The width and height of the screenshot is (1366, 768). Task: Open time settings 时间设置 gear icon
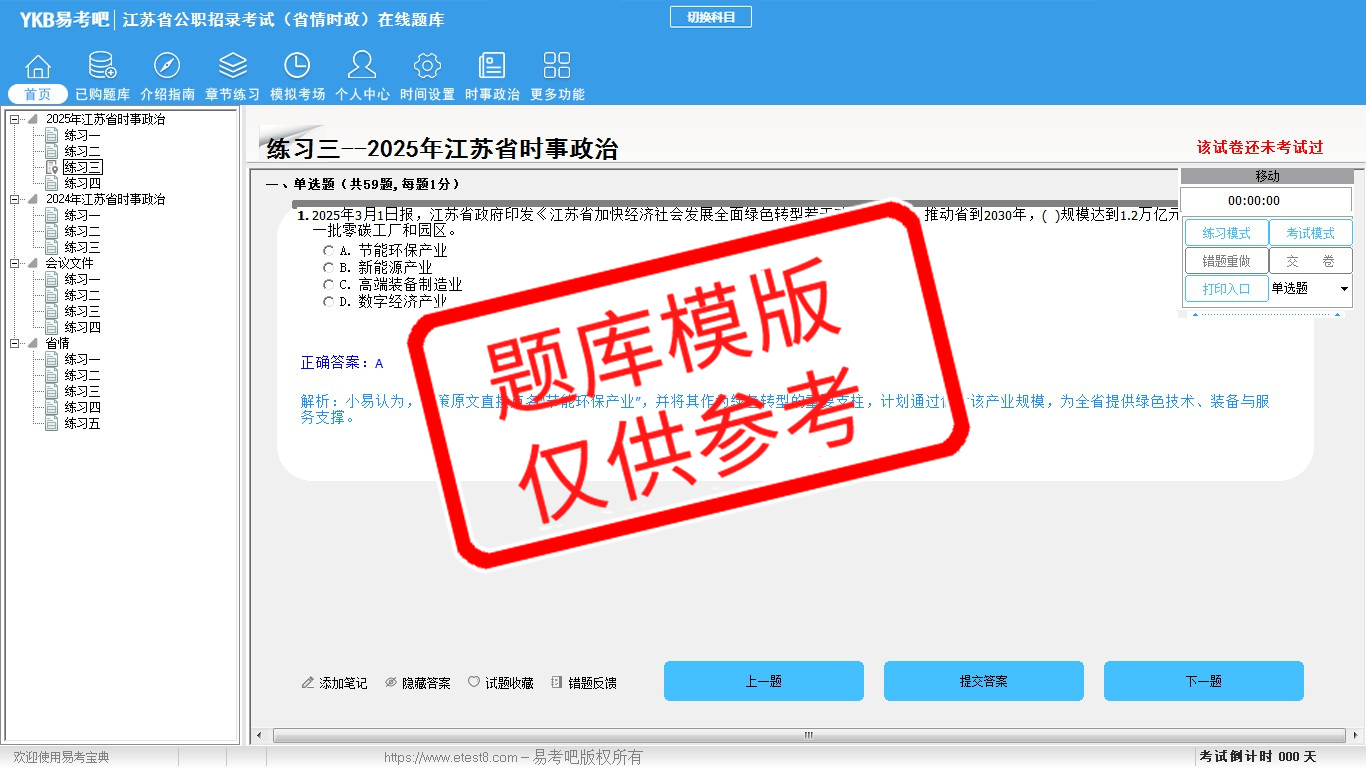click(x=427, y=67)
